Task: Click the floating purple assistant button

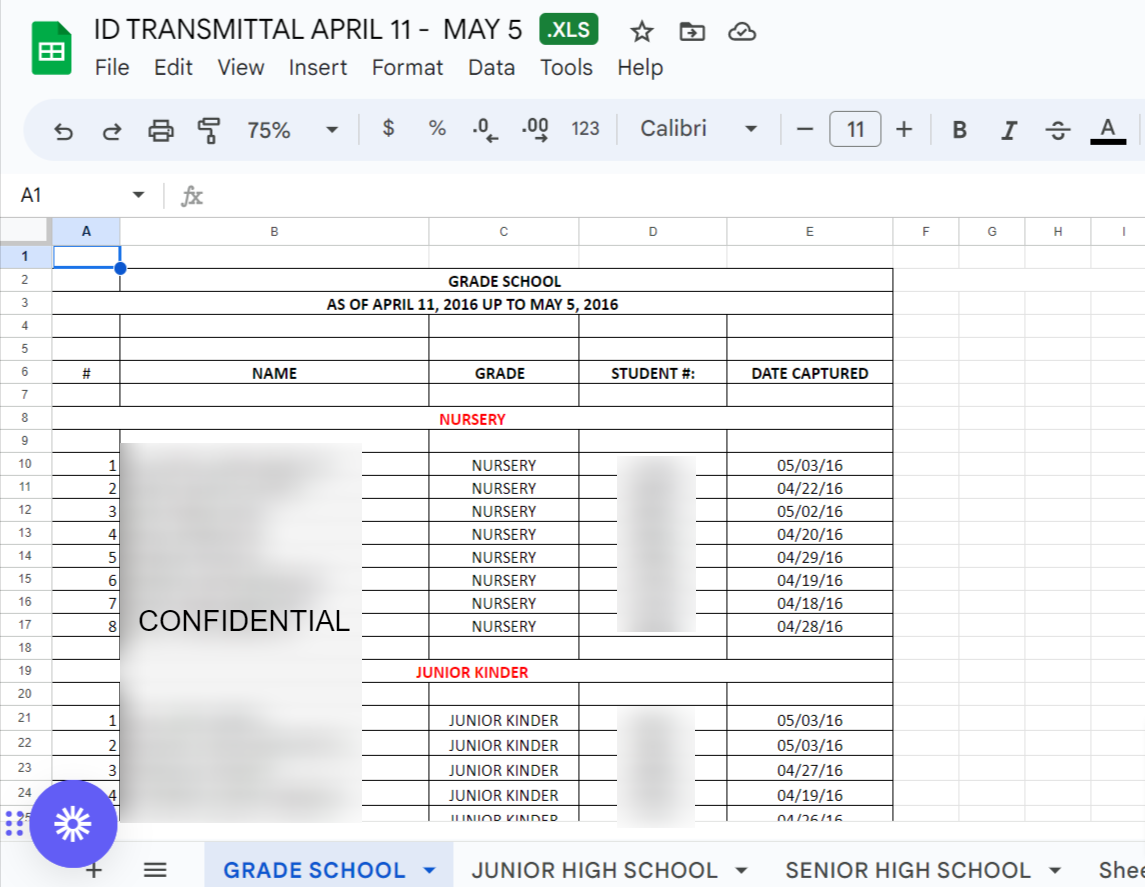Action: pyautogui.click(x=73, y=824)
